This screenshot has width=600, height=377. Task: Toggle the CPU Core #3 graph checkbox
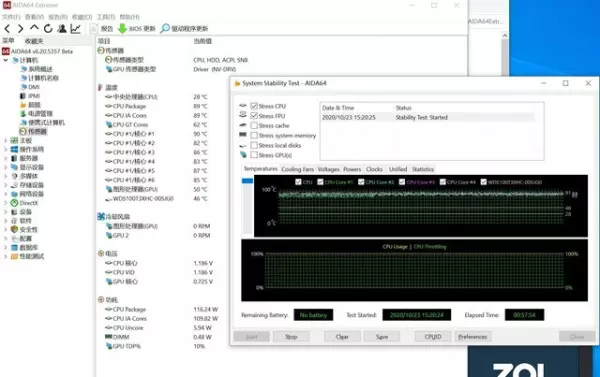[402, 182]
